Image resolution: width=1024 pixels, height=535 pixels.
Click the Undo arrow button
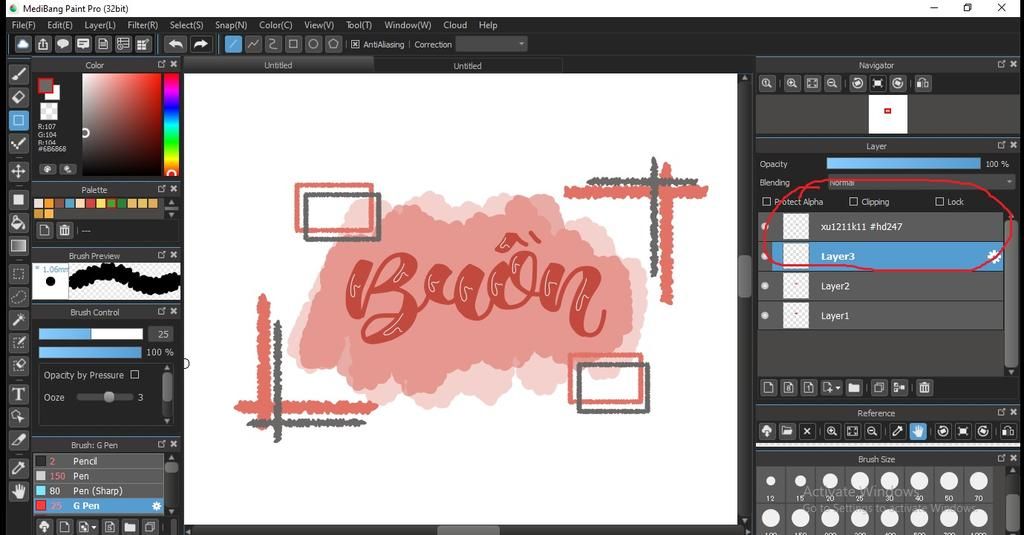pos(175,44)
